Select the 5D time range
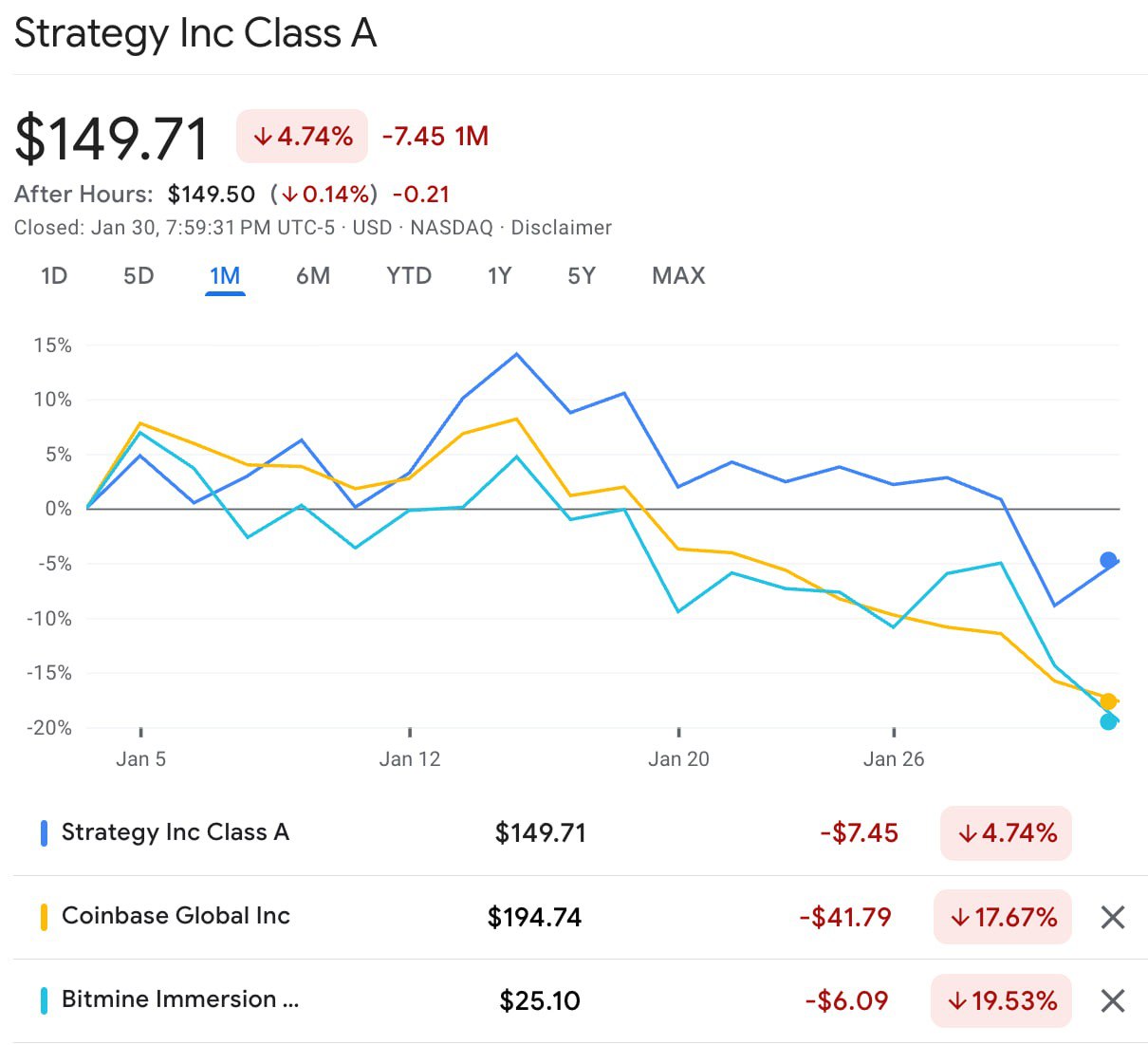The height and width of the screenshot is (1045, 1148). [139, 276]
